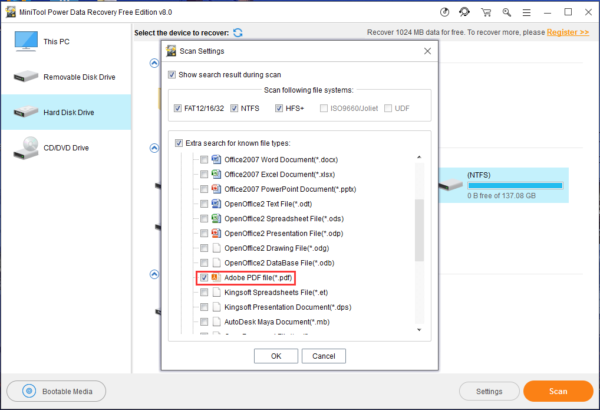
Task: Click the refresh device list icon
Action: 238,33
